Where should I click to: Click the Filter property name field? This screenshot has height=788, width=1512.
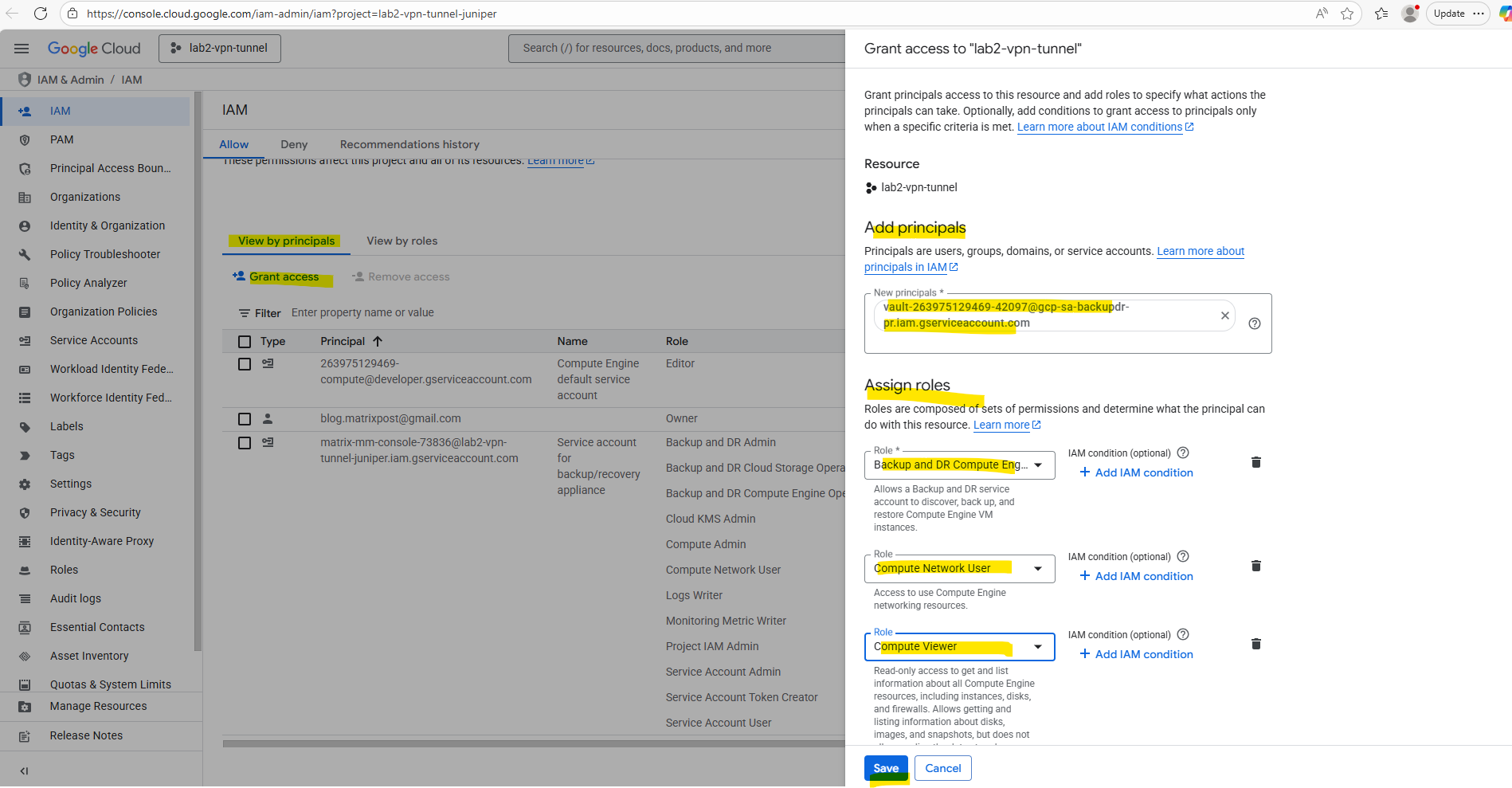[x=362, y=312]
